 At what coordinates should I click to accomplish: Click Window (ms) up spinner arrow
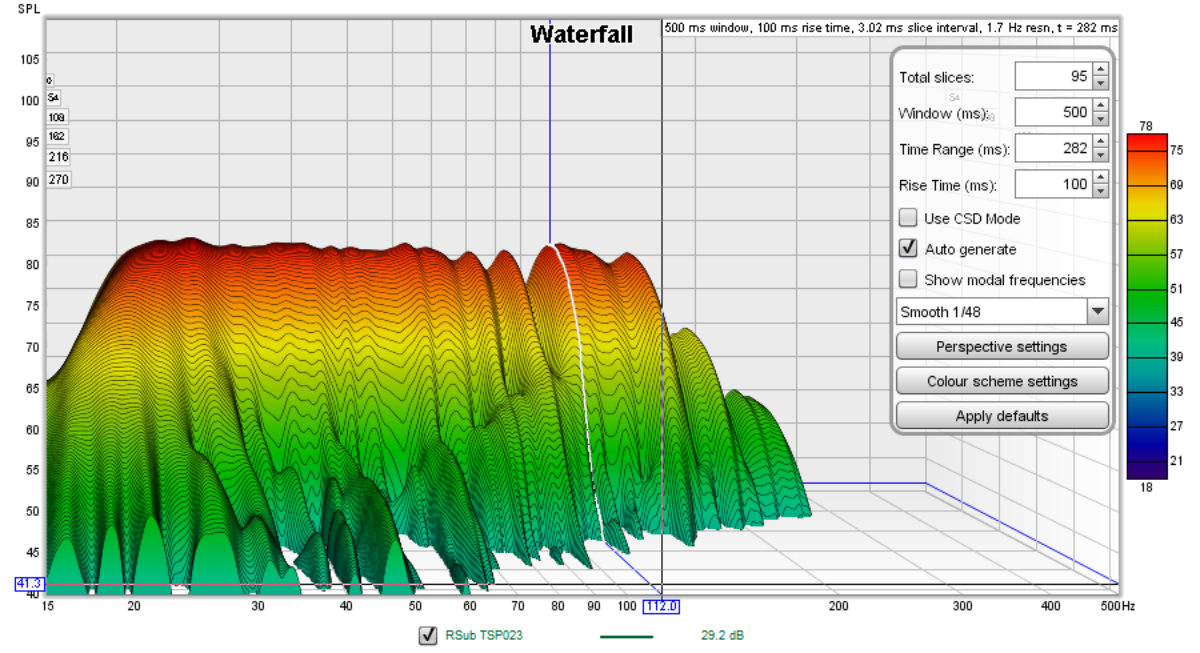tap(1101, 106)
